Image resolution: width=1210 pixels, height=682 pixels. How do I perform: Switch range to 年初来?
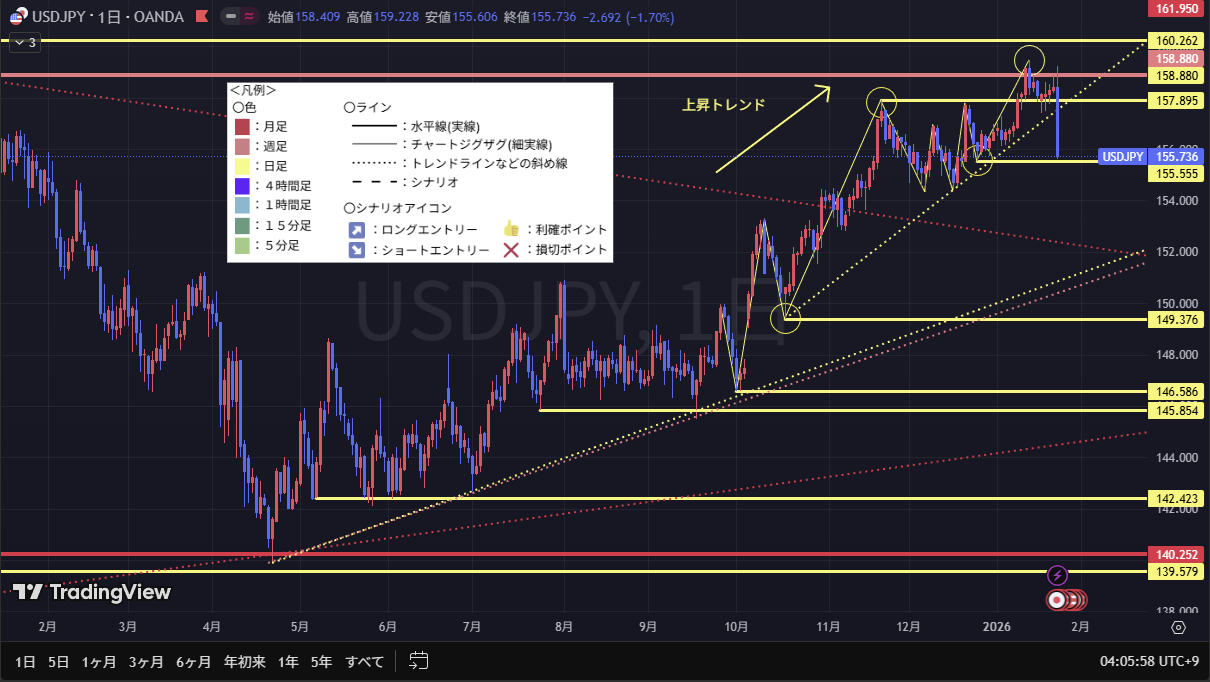pyautogui.click(x=244, y=661)
